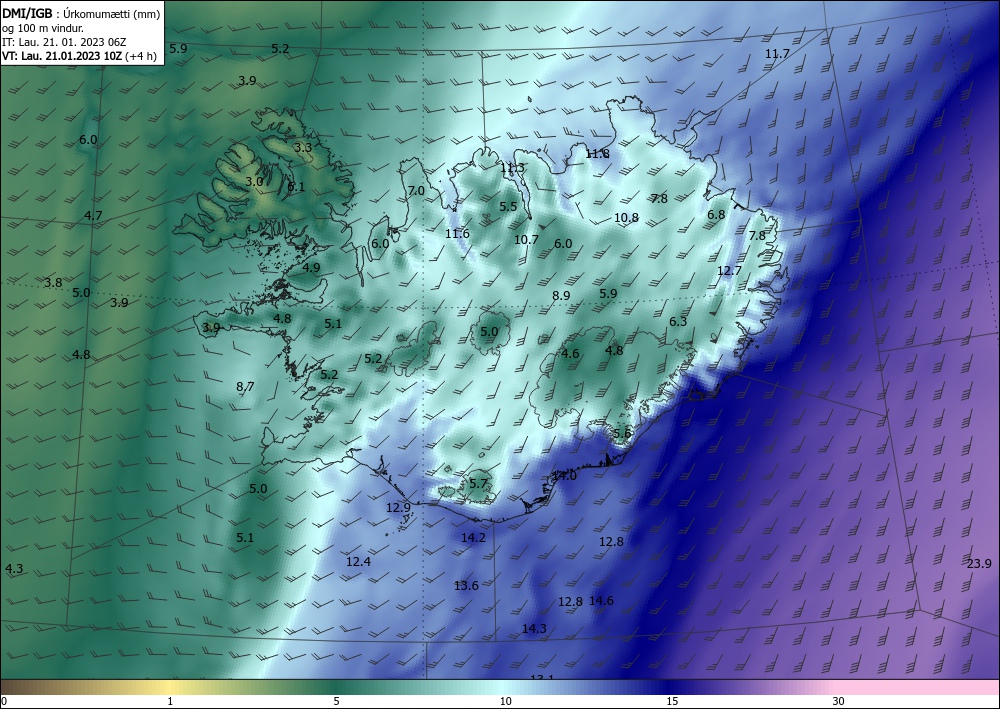Click the 3.3 value in the Westfjords
This screenshot has width=1000, height=709.
pos(303,148)
